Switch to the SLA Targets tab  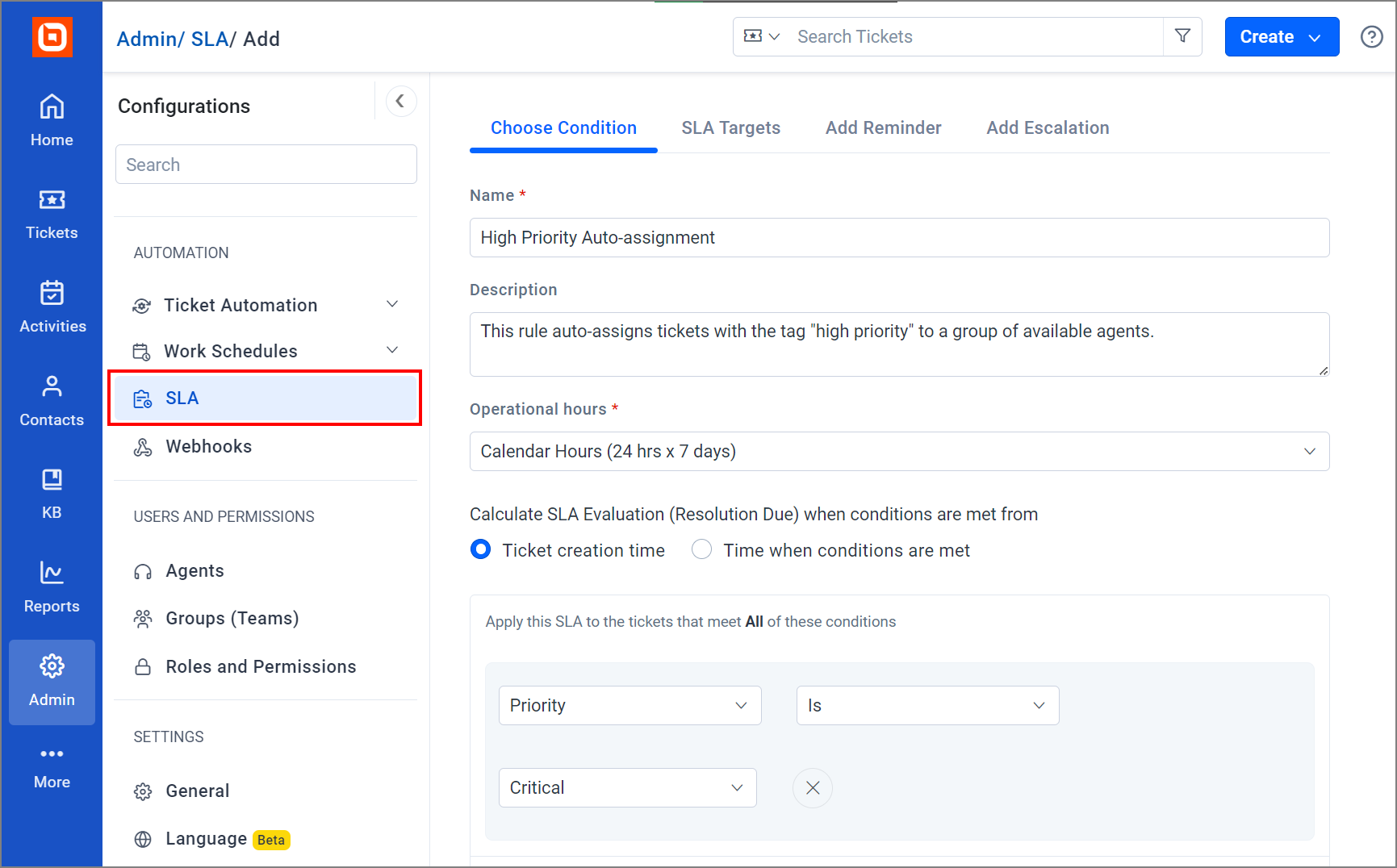[730, 127]
